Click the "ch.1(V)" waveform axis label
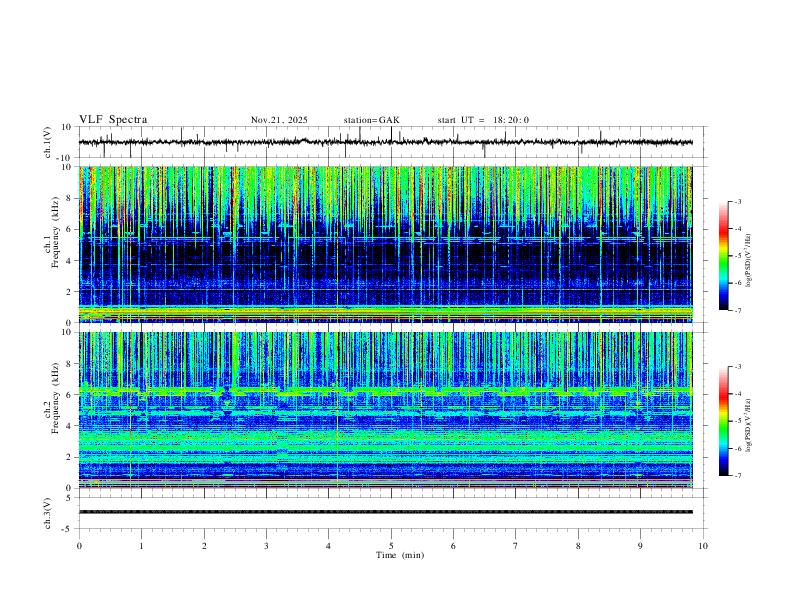Viewport: 792px width, 612px height. coord(48,142)
